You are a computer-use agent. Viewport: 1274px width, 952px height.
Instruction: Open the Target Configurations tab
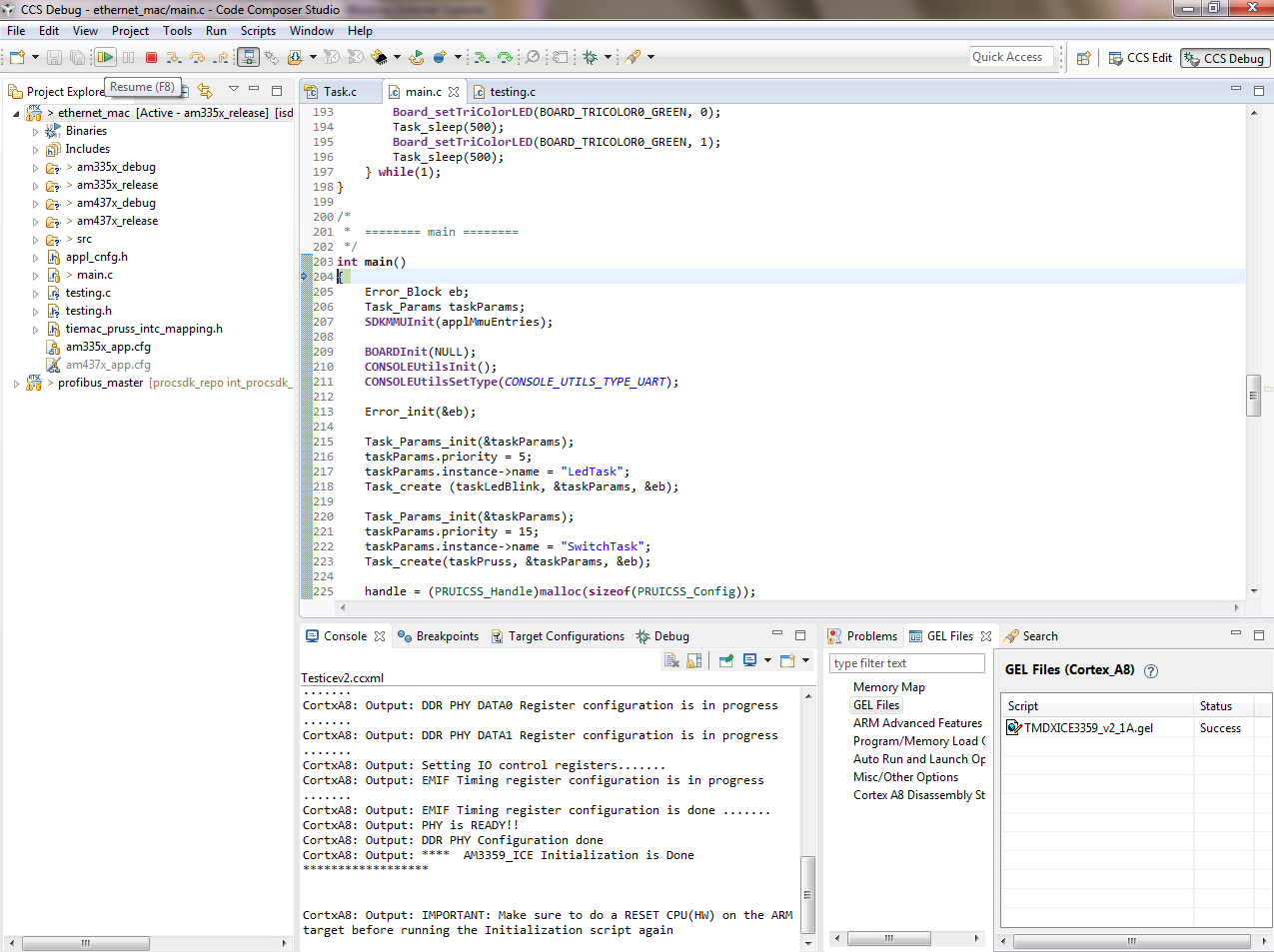(557, 636)
